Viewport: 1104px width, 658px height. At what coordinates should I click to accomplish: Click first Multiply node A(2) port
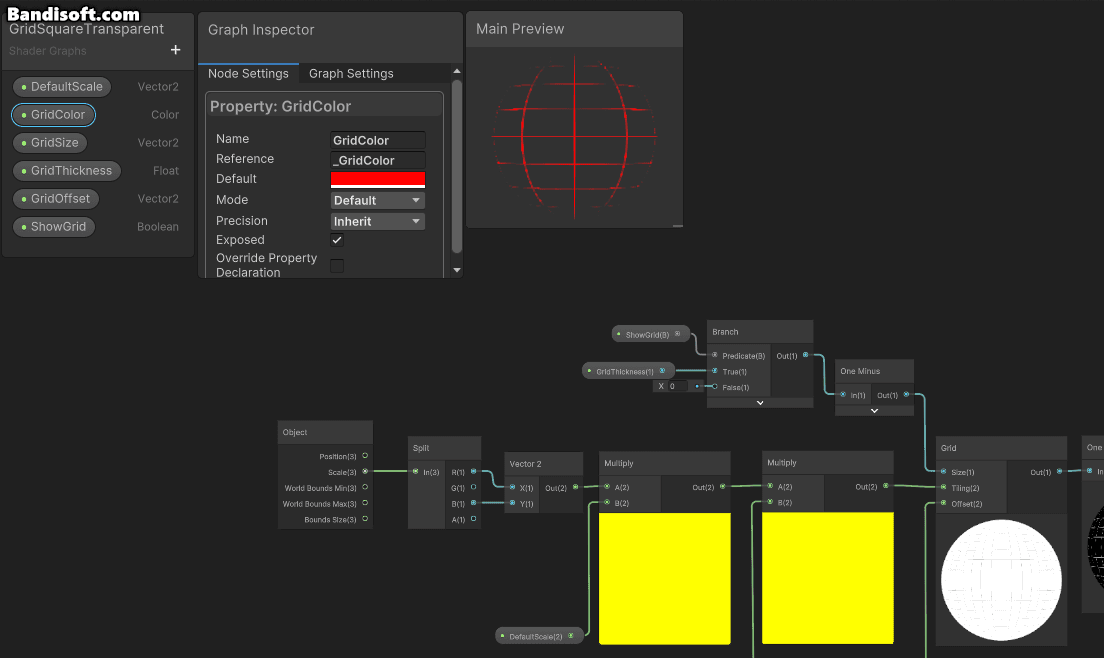pyautogui.click(x=607, y=486)
